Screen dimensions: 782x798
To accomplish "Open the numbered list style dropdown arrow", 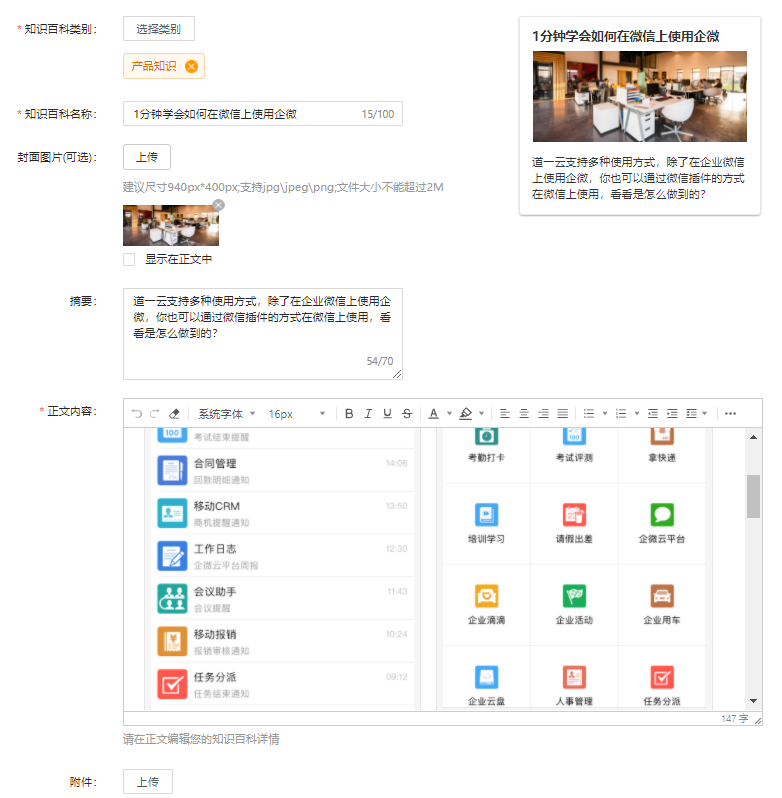I will pyautogui.click(x=636, y=414).
